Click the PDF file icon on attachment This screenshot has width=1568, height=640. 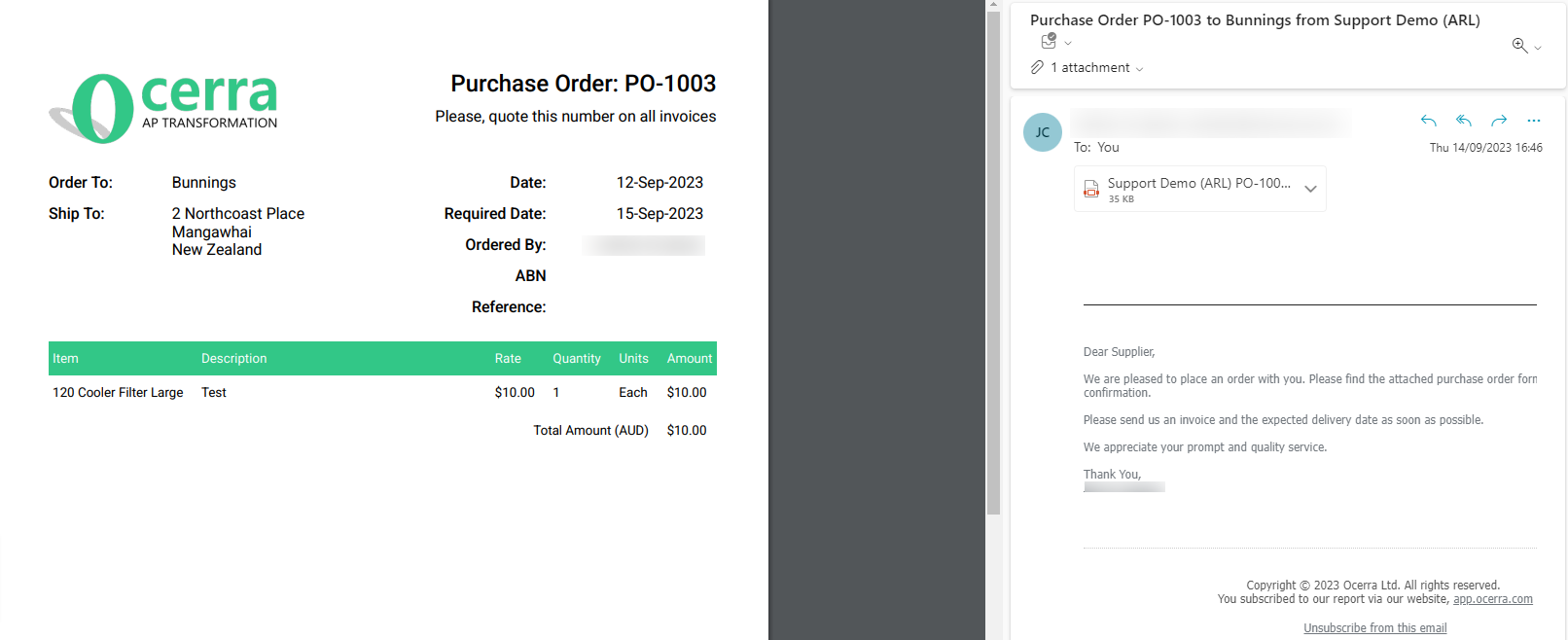coord(1091,189)
